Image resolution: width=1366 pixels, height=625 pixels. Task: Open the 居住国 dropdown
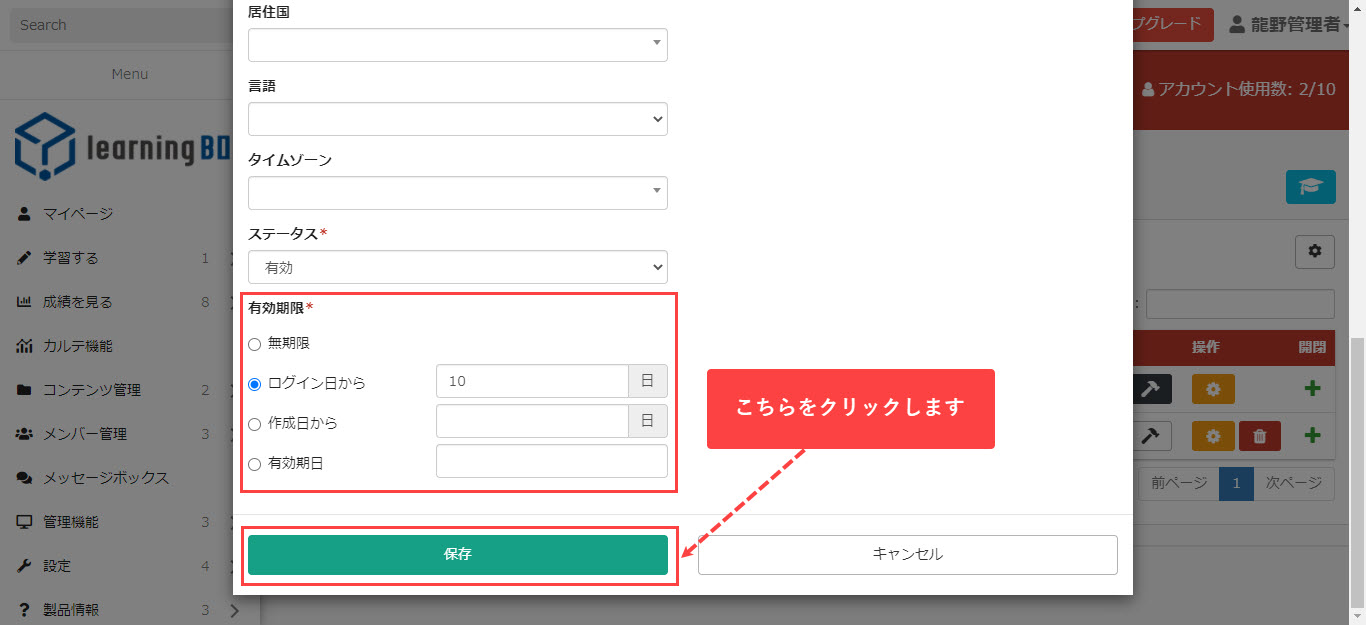point(457,45)
